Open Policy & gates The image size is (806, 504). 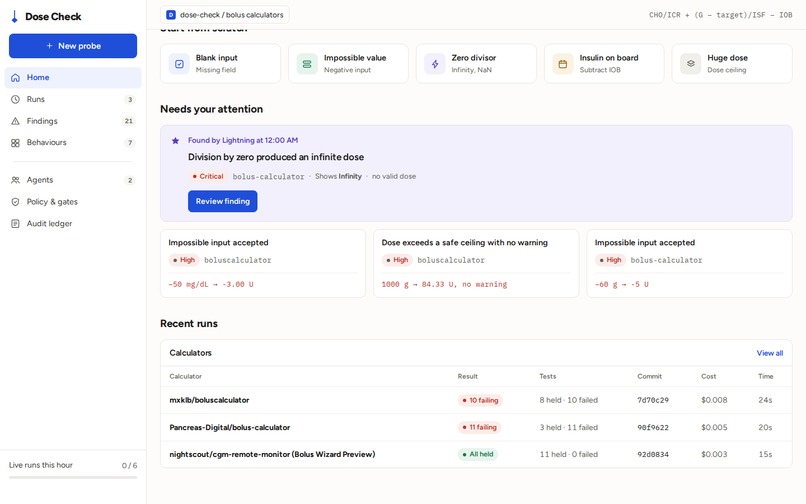[73, 202]
